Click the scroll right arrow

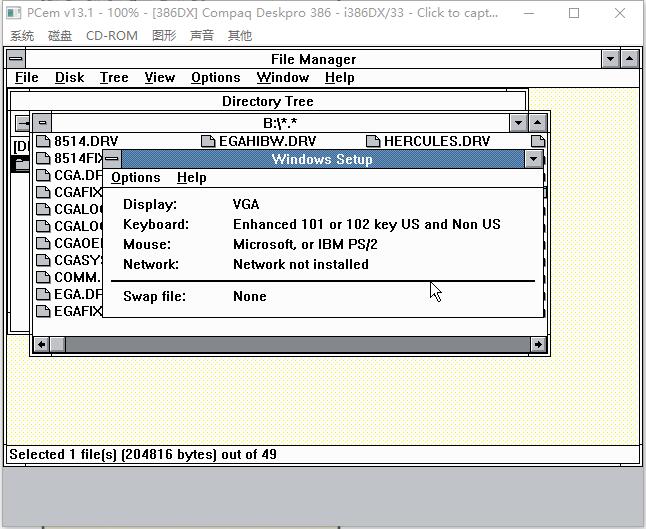pos(538,344)
